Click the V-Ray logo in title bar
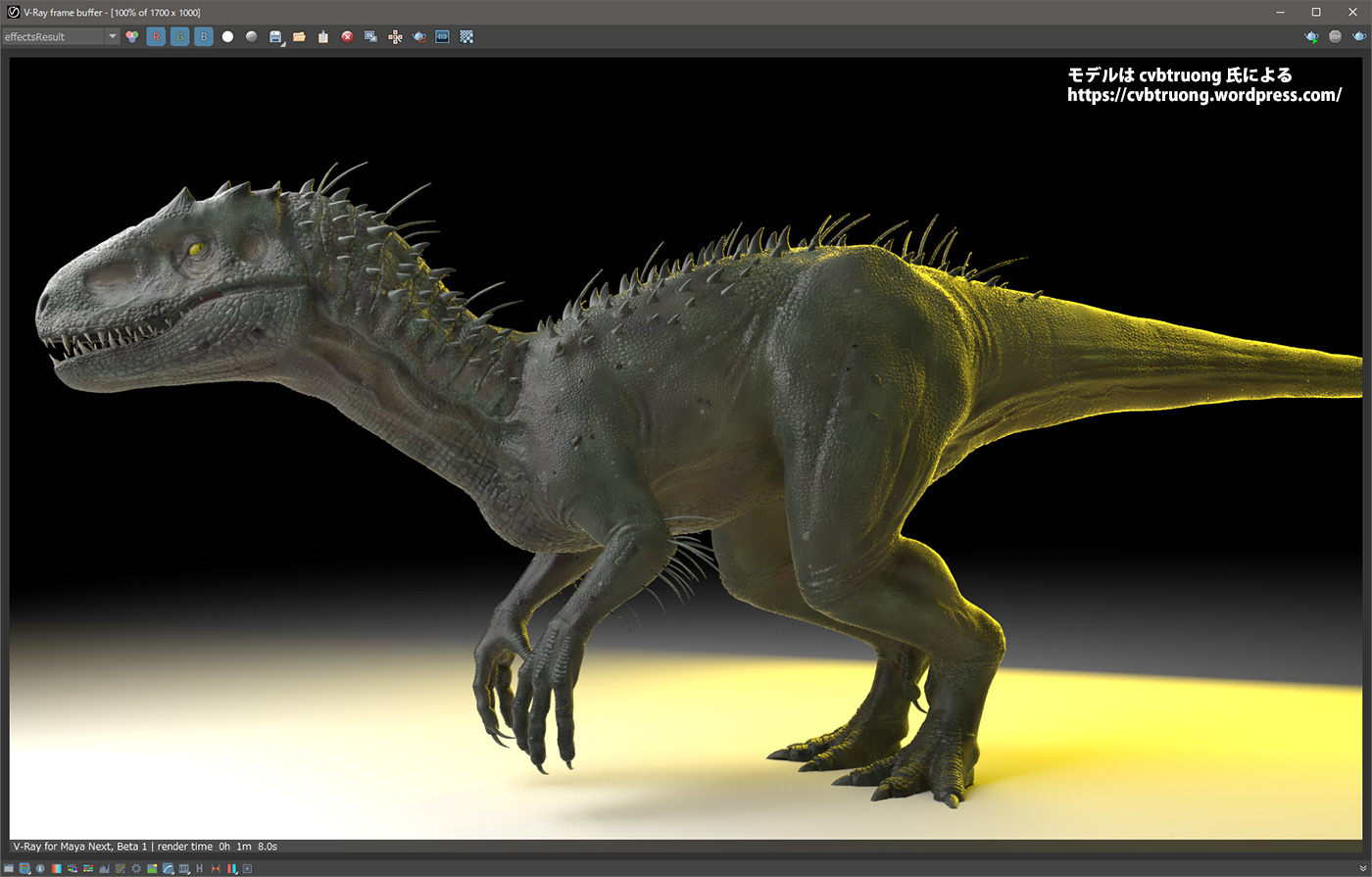The height and width of the screenshot is (877, 1372). [12, 12]
